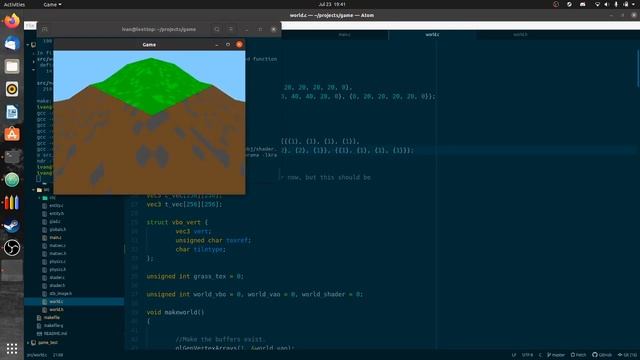Screen dimensions: 640x360
Task: Open the Git changes panel in status bar
Action: (x=627, y=355)
